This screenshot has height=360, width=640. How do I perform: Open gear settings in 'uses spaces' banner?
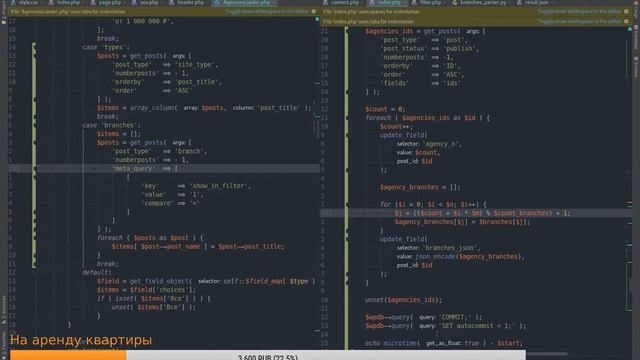[x=626, y=11]
